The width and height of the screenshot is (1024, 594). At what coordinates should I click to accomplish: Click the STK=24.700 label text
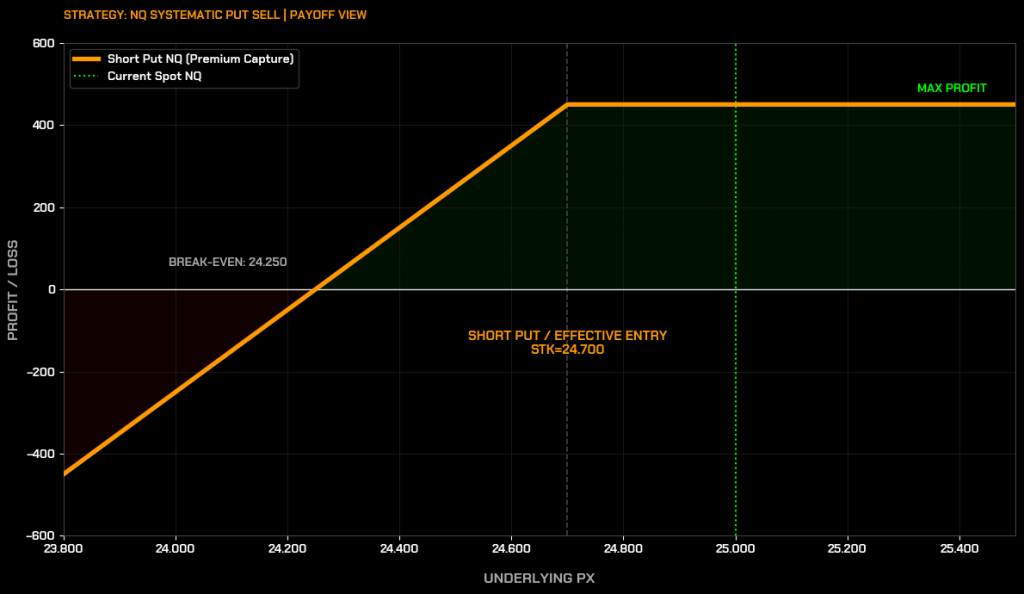pyautogui.click(x=568, y=350)
